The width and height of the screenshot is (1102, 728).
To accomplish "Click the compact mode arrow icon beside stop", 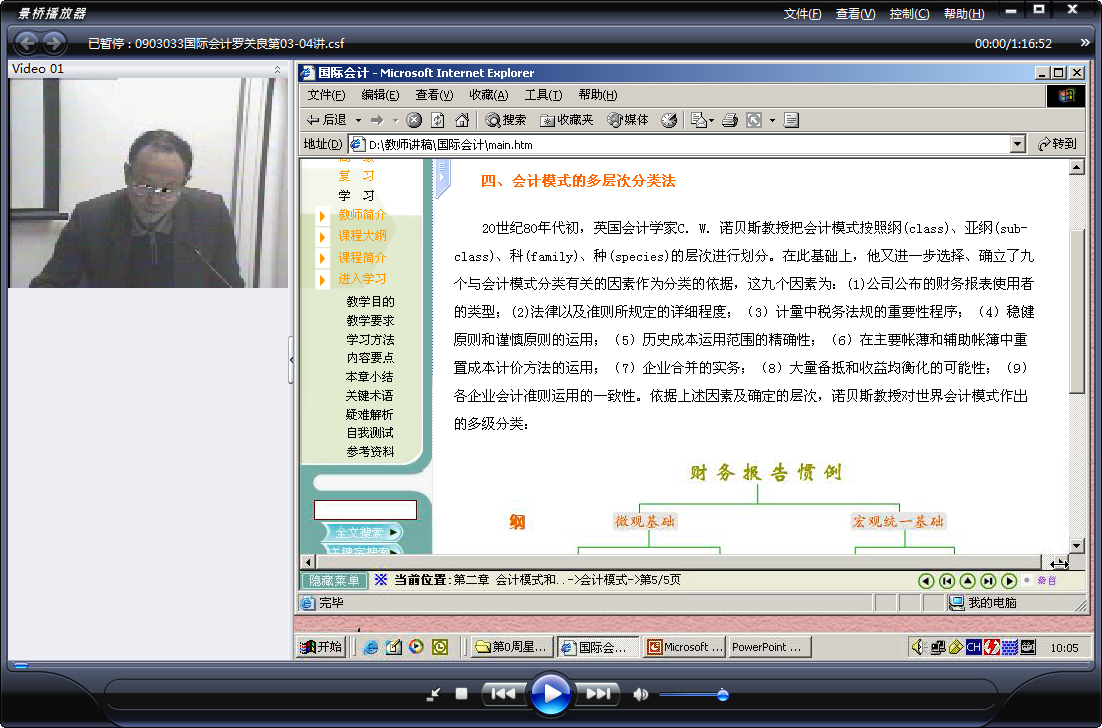I will (x=434, y=694).
